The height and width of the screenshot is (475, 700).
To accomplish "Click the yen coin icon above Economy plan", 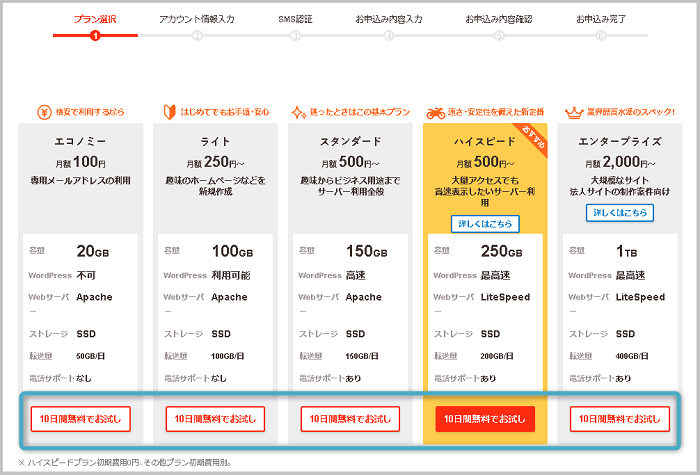I will pos(44,112).
